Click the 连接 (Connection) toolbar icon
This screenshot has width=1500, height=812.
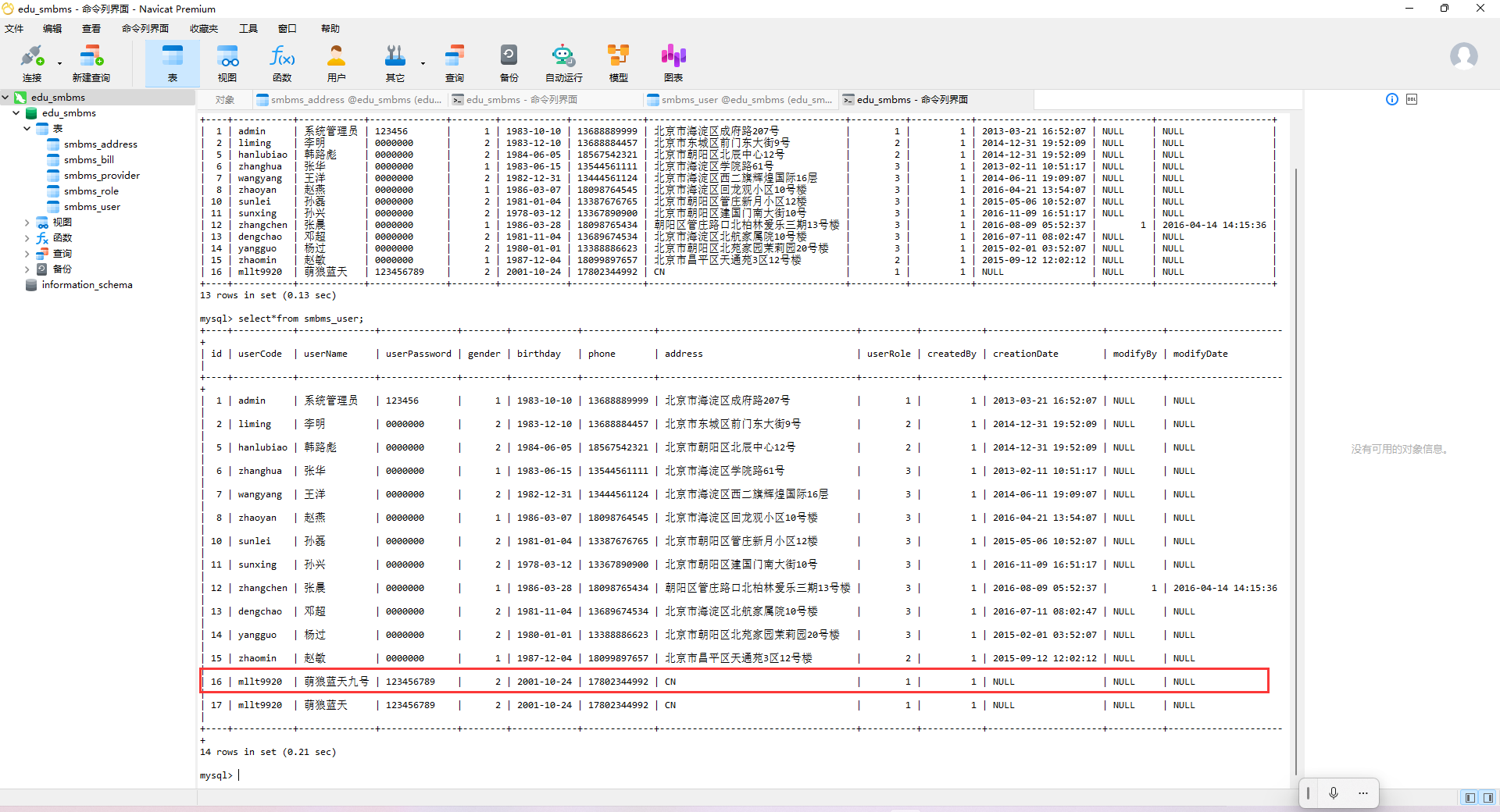(32, 63)
